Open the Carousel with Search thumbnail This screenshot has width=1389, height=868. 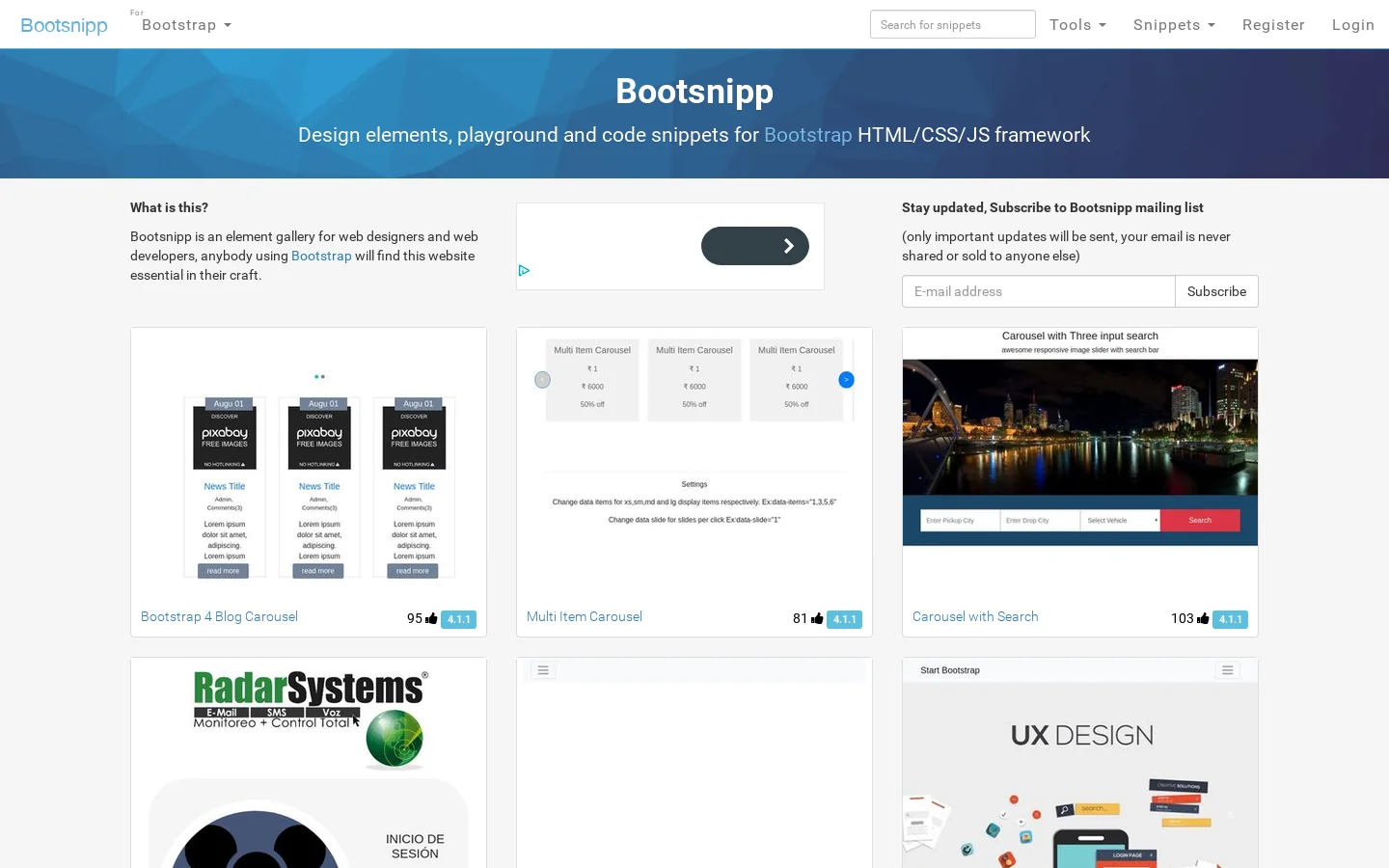coord(1080,463)
